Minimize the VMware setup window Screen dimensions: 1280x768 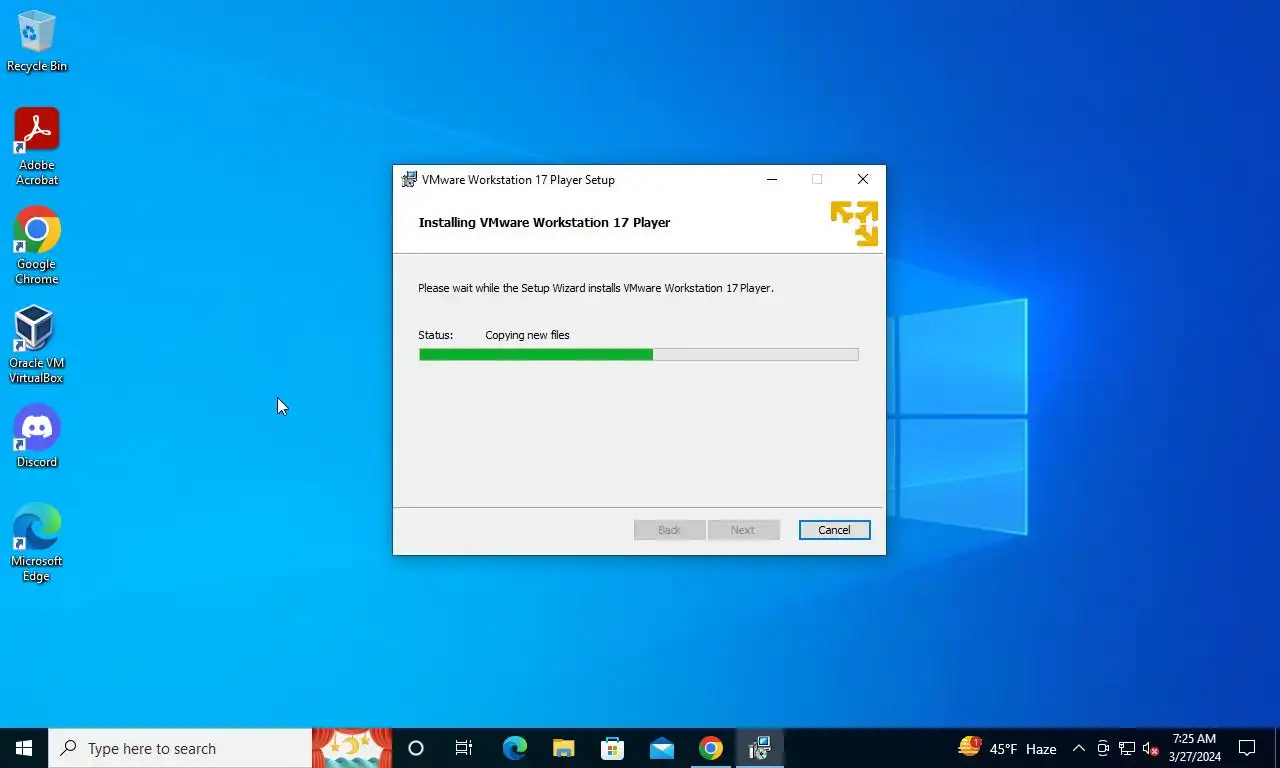pos(771,180)
